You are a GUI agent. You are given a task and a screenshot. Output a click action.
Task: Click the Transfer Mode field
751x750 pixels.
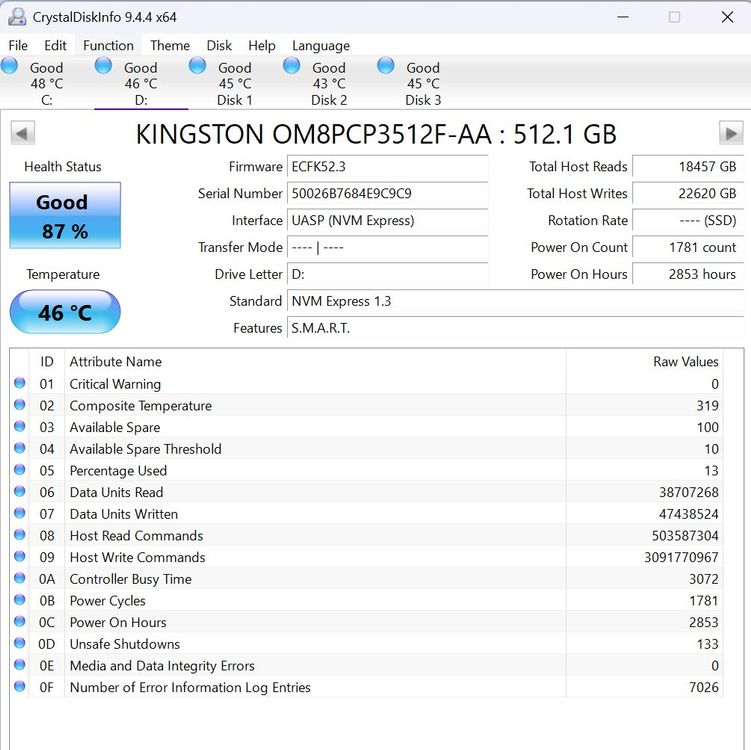[x=387, y=247]
